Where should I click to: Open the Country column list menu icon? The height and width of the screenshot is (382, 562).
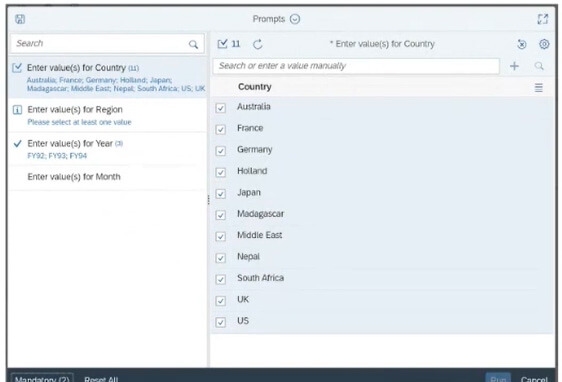(x=538, y=87)
